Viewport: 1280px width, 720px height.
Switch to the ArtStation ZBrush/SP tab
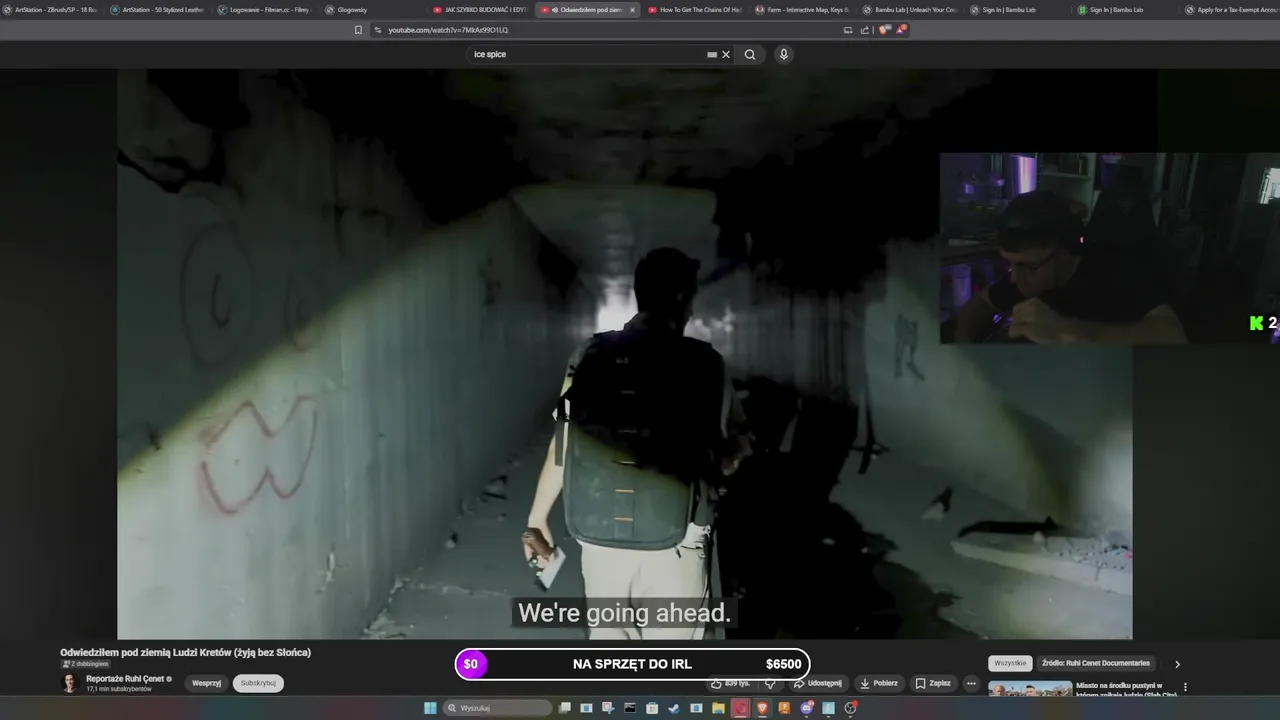(x=50, y=10)
